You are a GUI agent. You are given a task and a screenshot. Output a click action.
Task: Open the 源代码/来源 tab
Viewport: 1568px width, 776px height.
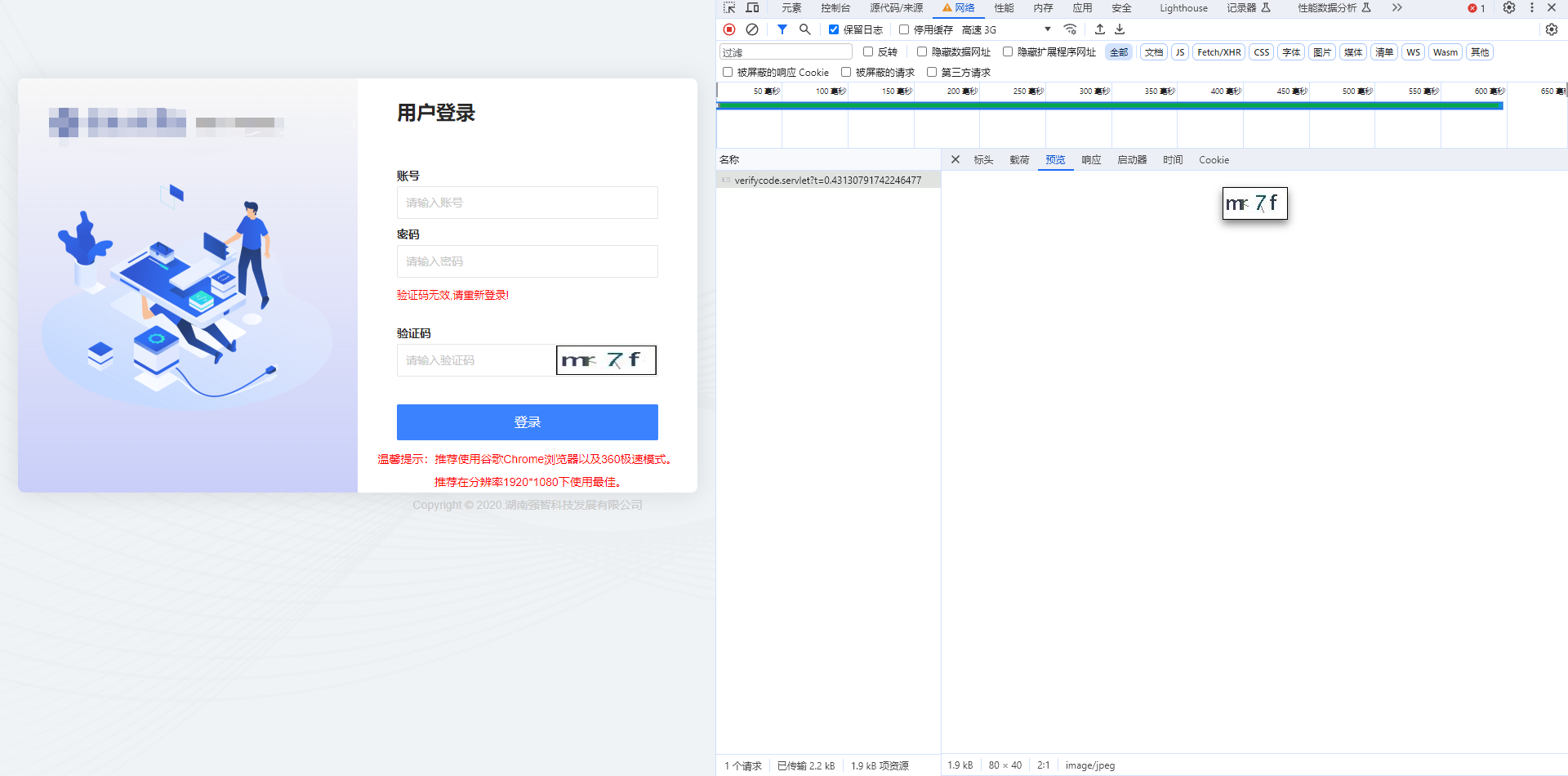[896, 8]
